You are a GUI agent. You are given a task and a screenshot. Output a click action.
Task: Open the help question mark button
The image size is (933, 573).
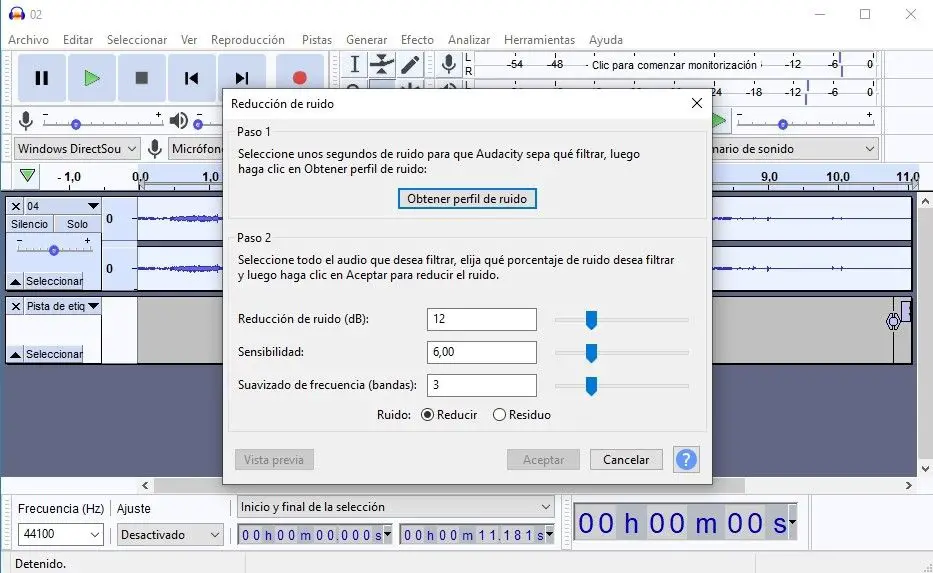(x=686, y=459)
